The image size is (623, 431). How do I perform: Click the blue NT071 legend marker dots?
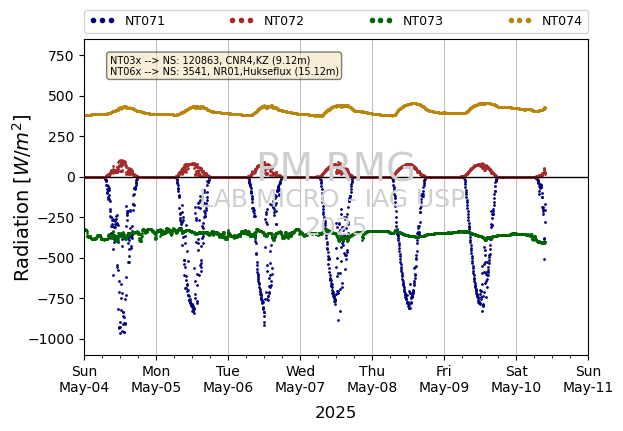pos(103,21)
